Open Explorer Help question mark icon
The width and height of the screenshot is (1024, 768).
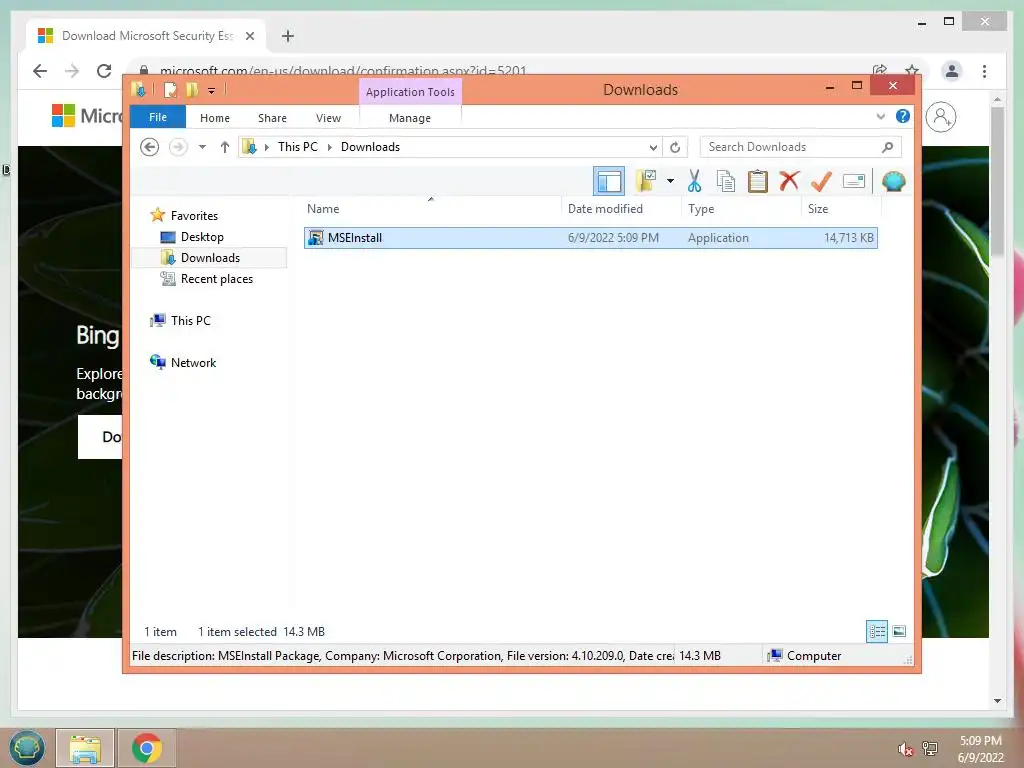903,116
